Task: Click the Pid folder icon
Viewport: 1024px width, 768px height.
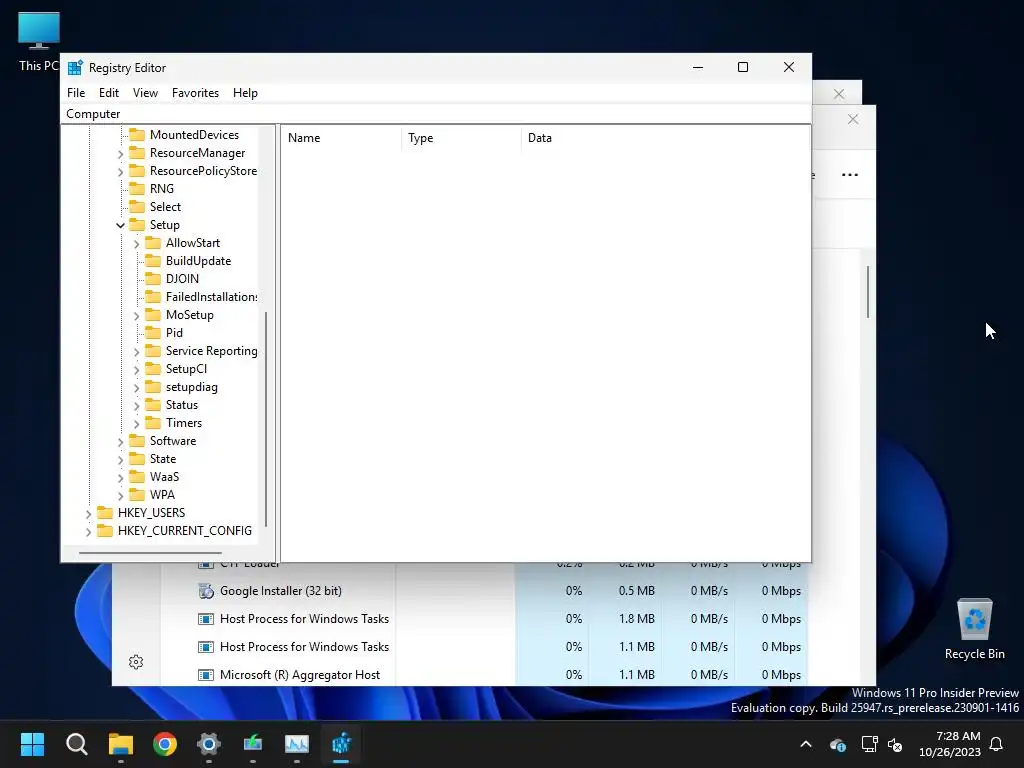Action: pos(153,332)
